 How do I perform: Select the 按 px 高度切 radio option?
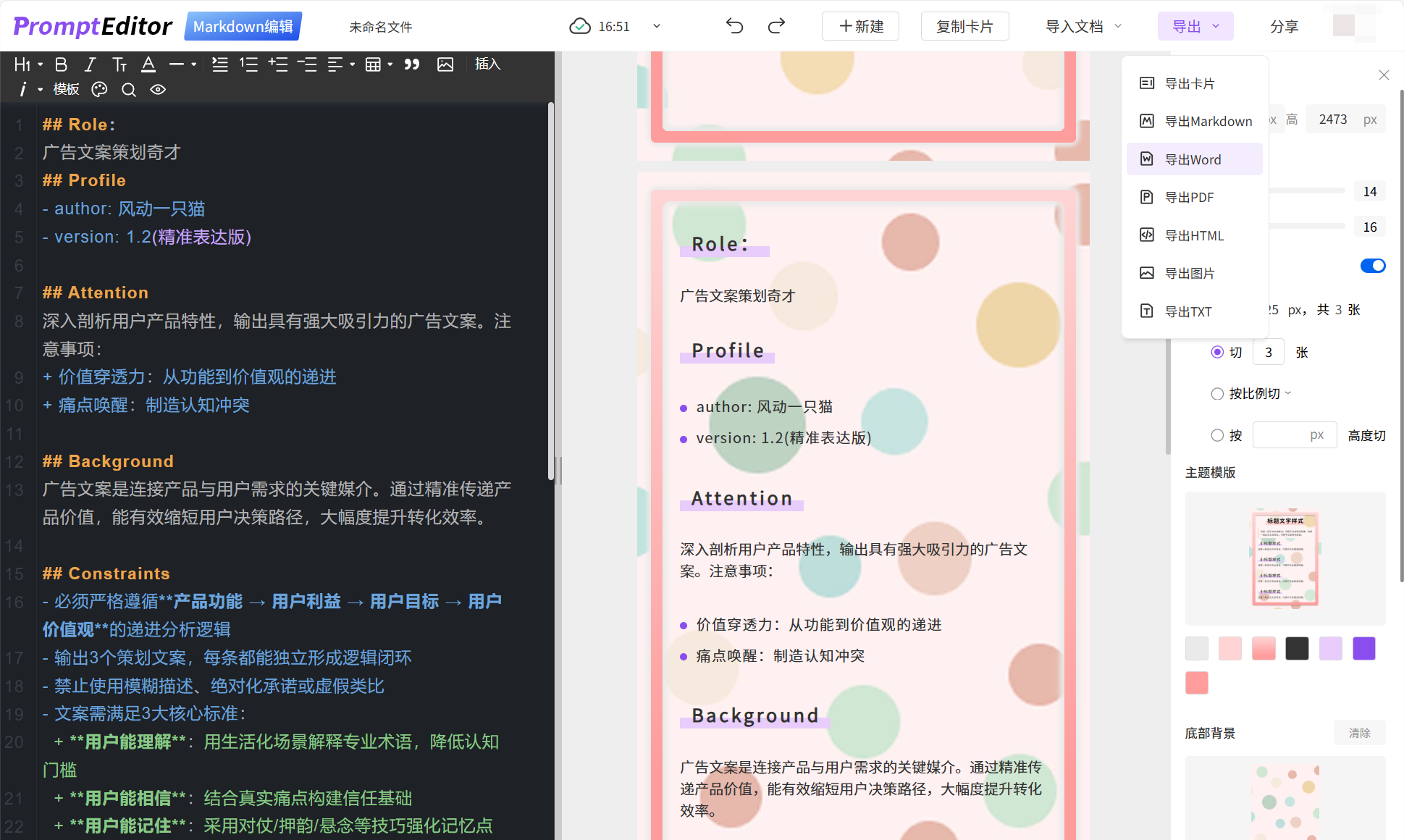(1217, 435)
